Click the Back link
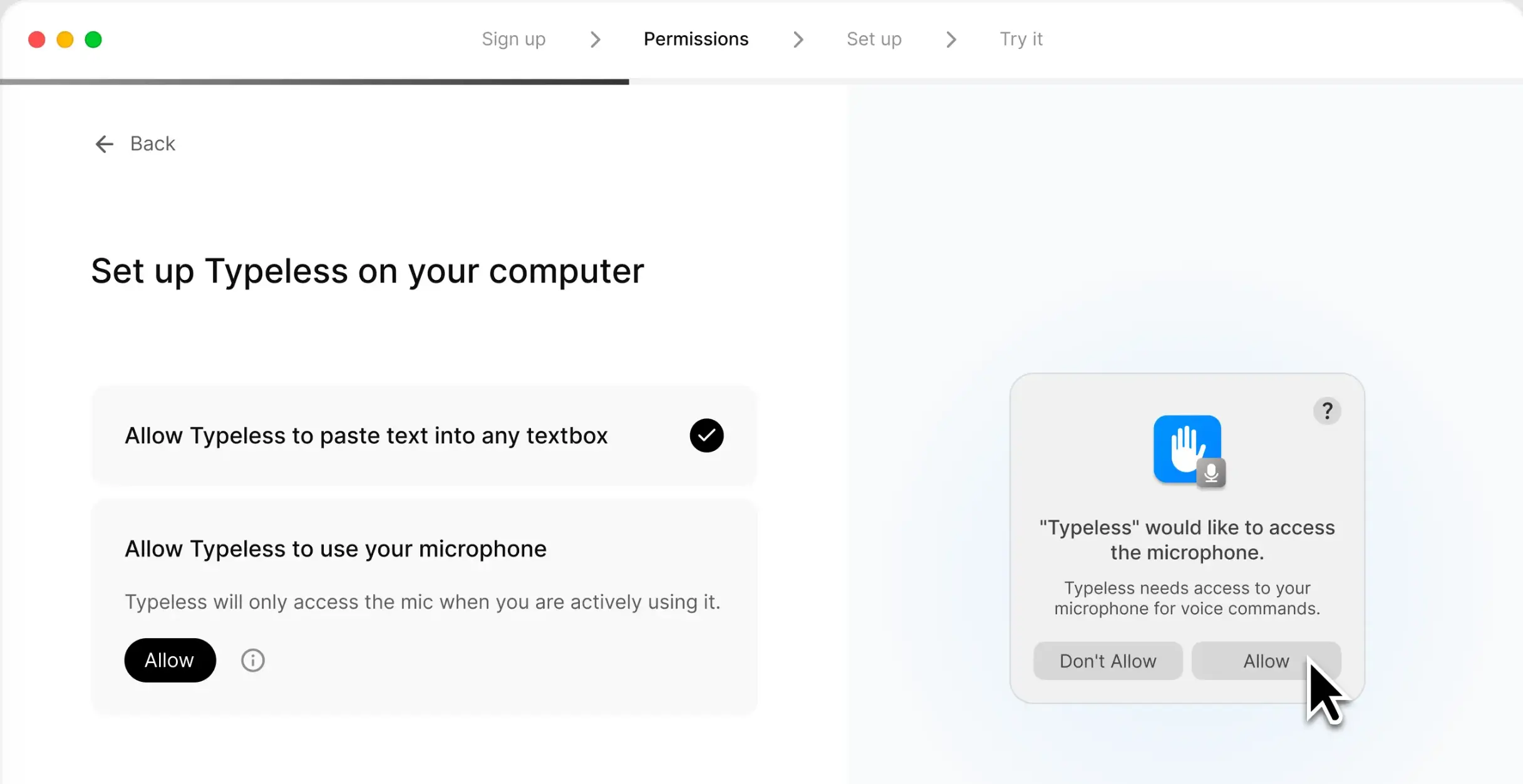The height and width of the screenshot is (784, 1523). coord(152,144)
